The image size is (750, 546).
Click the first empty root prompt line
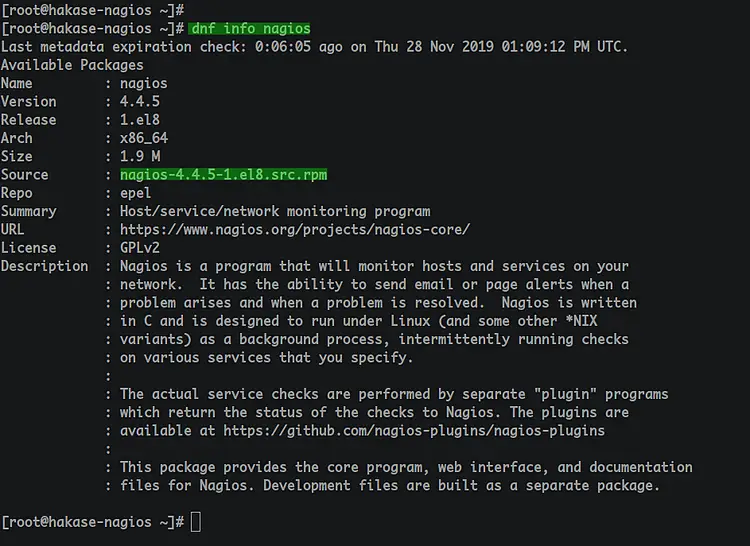click(93, 10)
